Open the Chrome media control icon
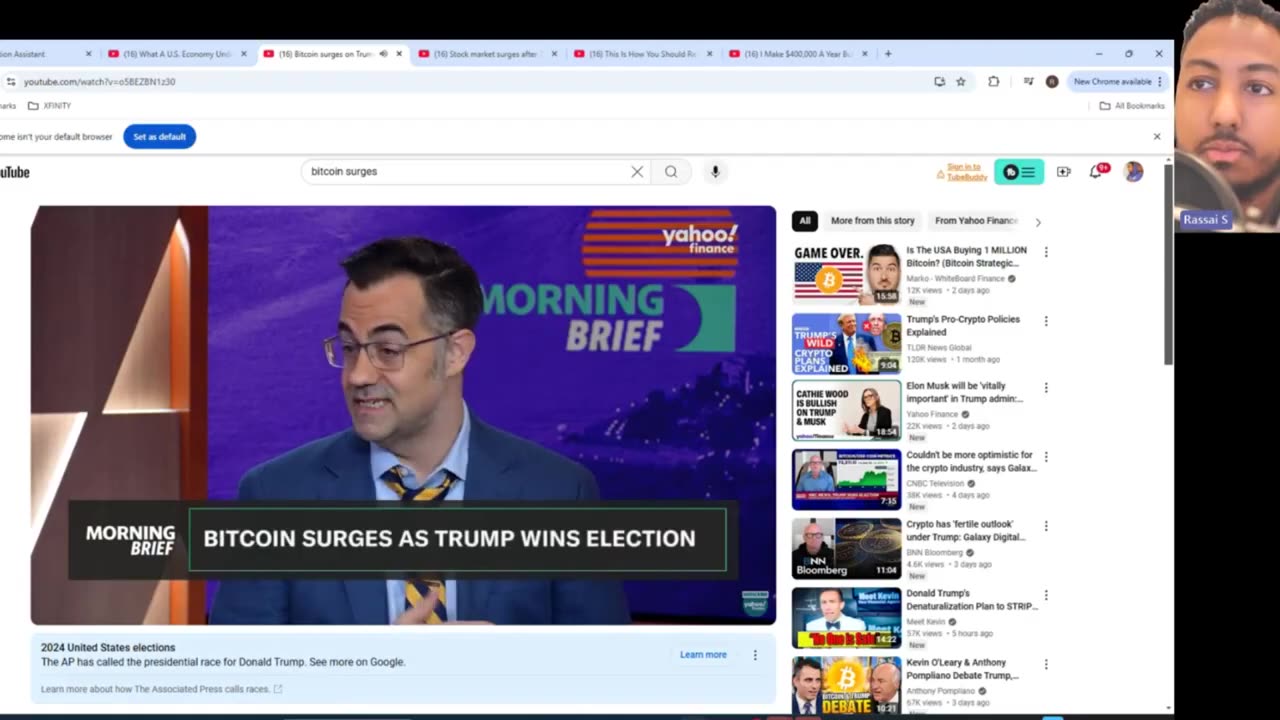 point(1028,82)
